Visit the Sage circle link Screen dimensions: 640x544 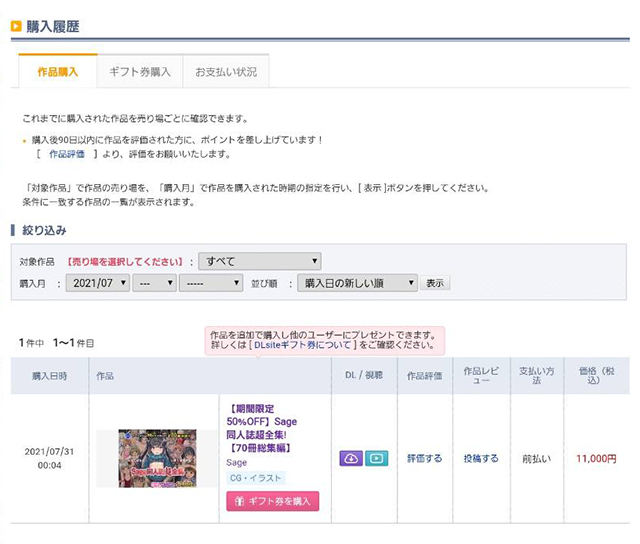point(236,463)
